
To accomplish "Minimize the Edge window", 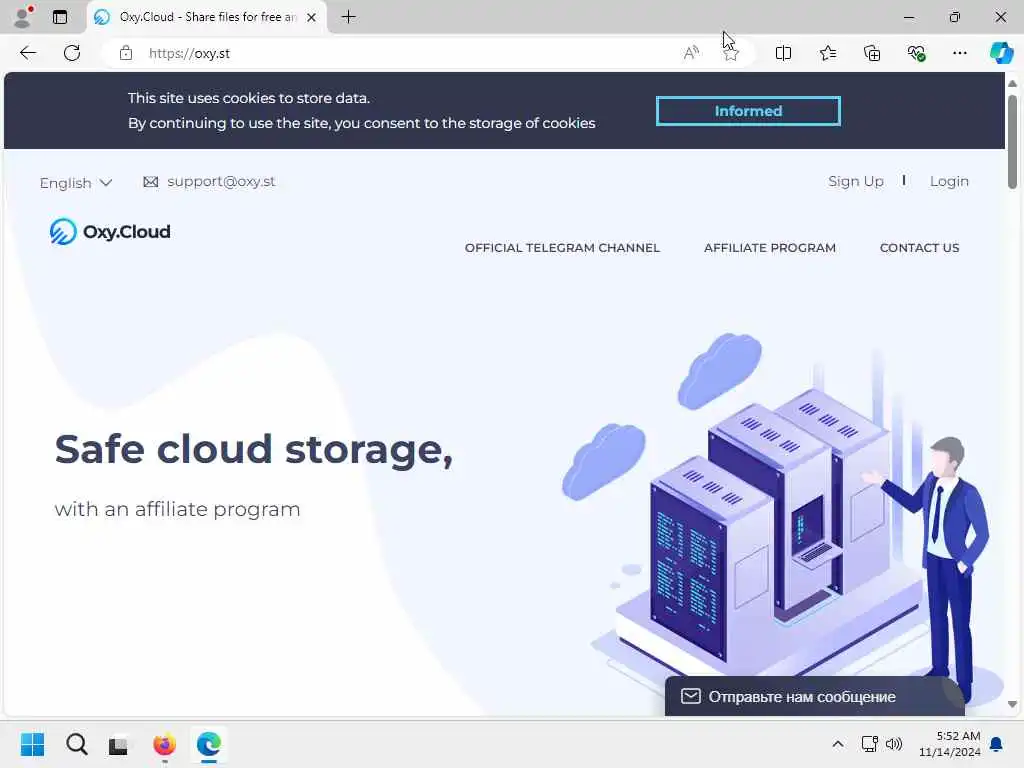I will (x=908, y=17).
